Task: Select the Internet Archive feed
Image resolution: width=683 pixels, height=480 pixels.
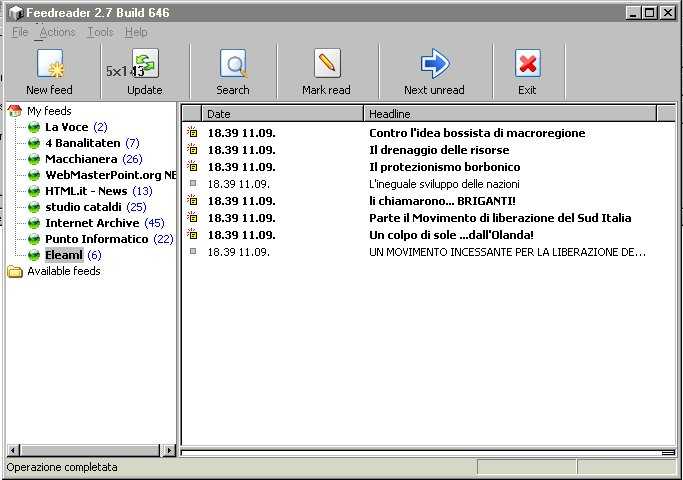Action: point(92,223)
